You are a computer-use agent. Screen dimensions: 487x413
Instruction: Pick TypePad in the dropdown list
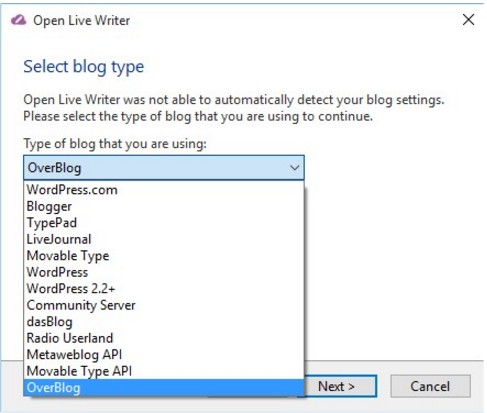[164, 223]
